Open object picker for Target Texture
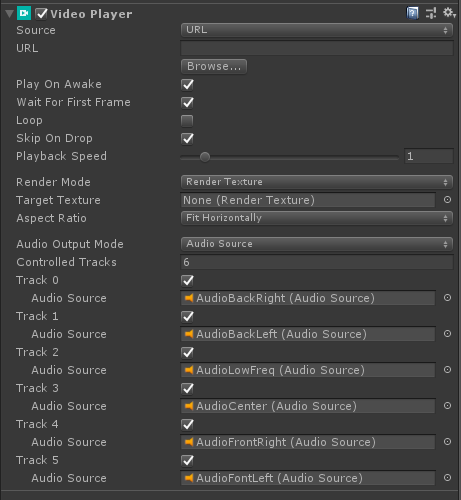Viewport: 461px width, 500px height. (x=447, y=200)
